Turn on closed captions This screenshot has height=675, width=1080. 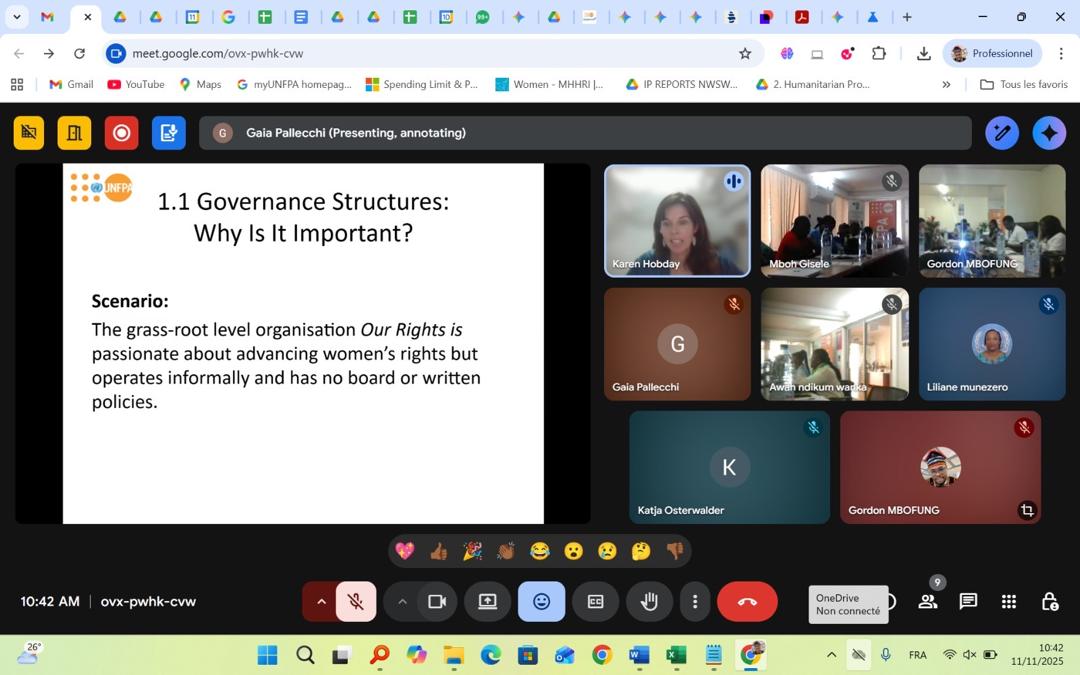tap(595, 601)
